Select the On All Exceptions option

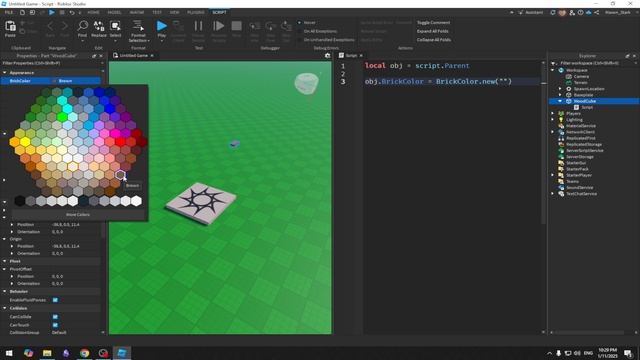317,31
